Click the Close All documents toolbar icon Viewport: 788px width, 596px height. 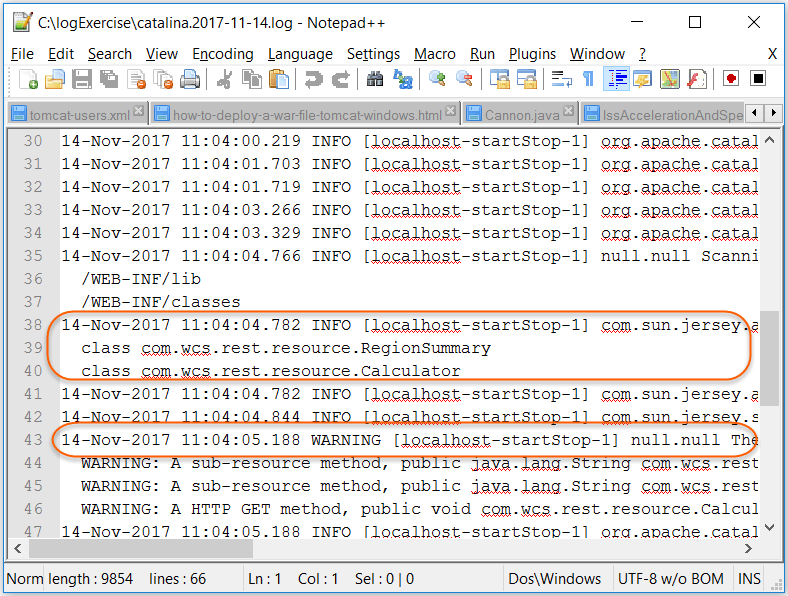click(x=163, y=79)
